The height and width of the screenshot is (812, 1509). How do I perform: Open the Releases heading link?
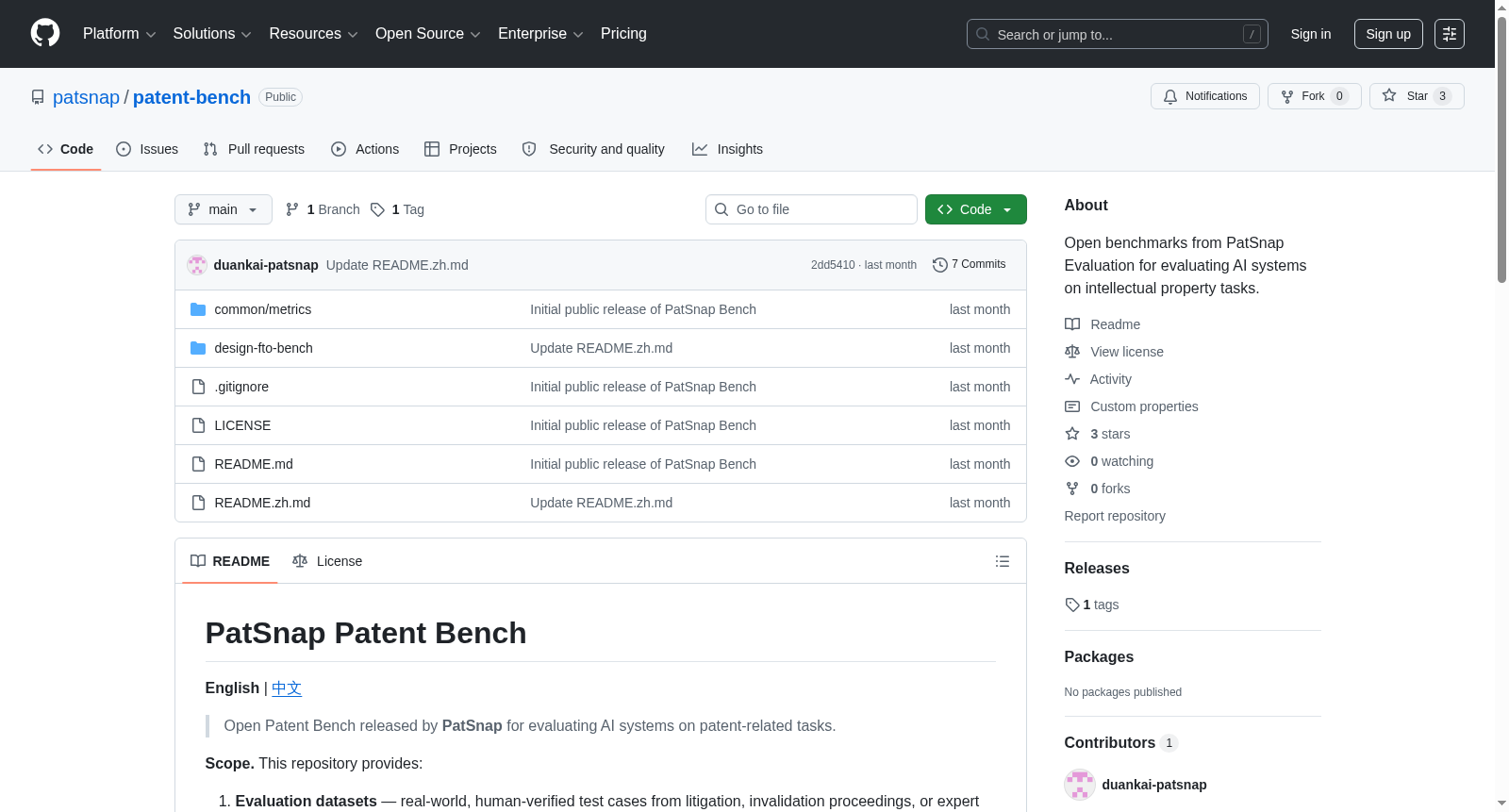[1097, 569]
